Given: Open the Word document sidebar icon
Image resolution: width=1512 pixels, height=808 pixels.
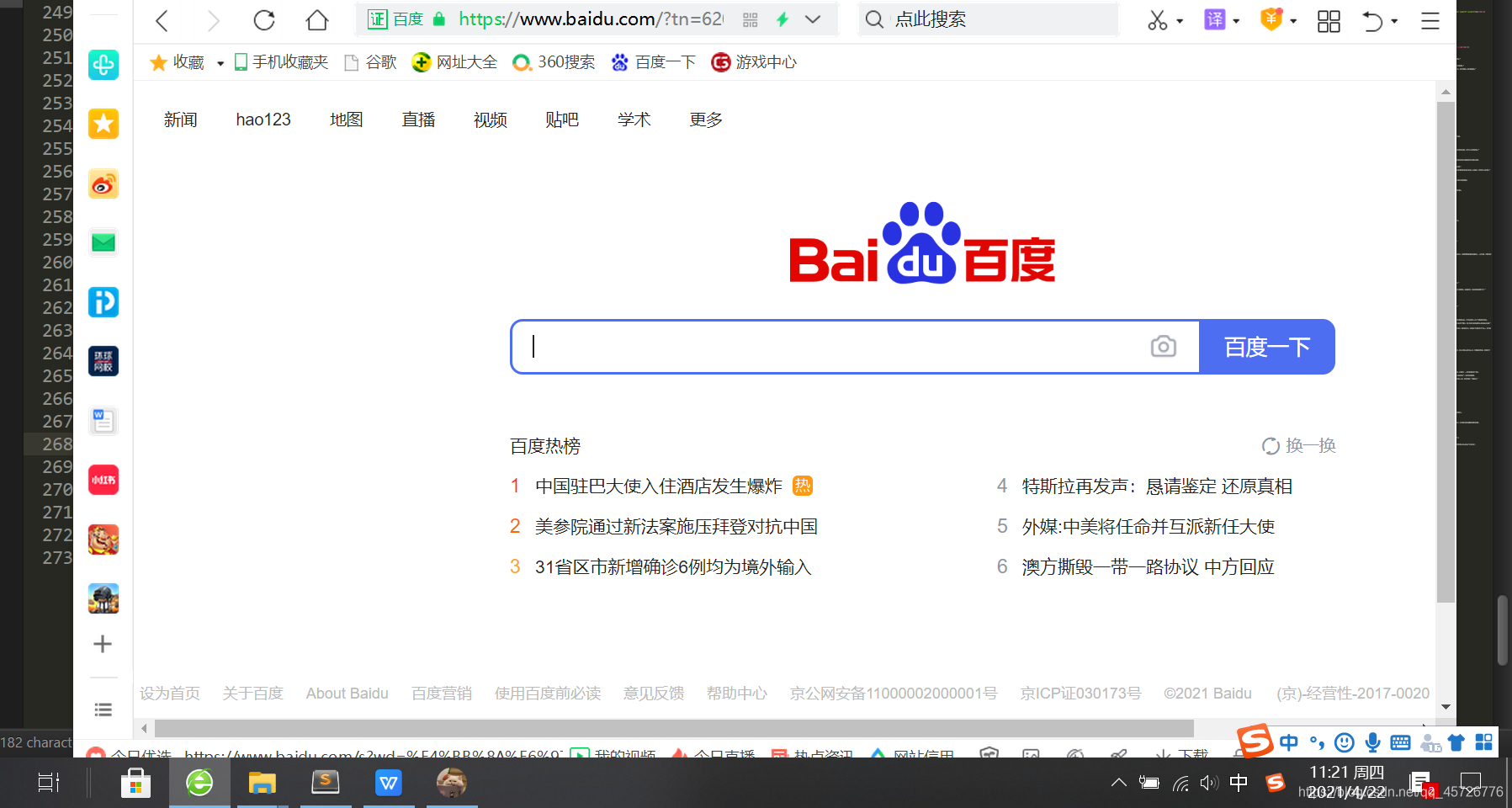Looking at the screenshot, I should tap(103, 420).
